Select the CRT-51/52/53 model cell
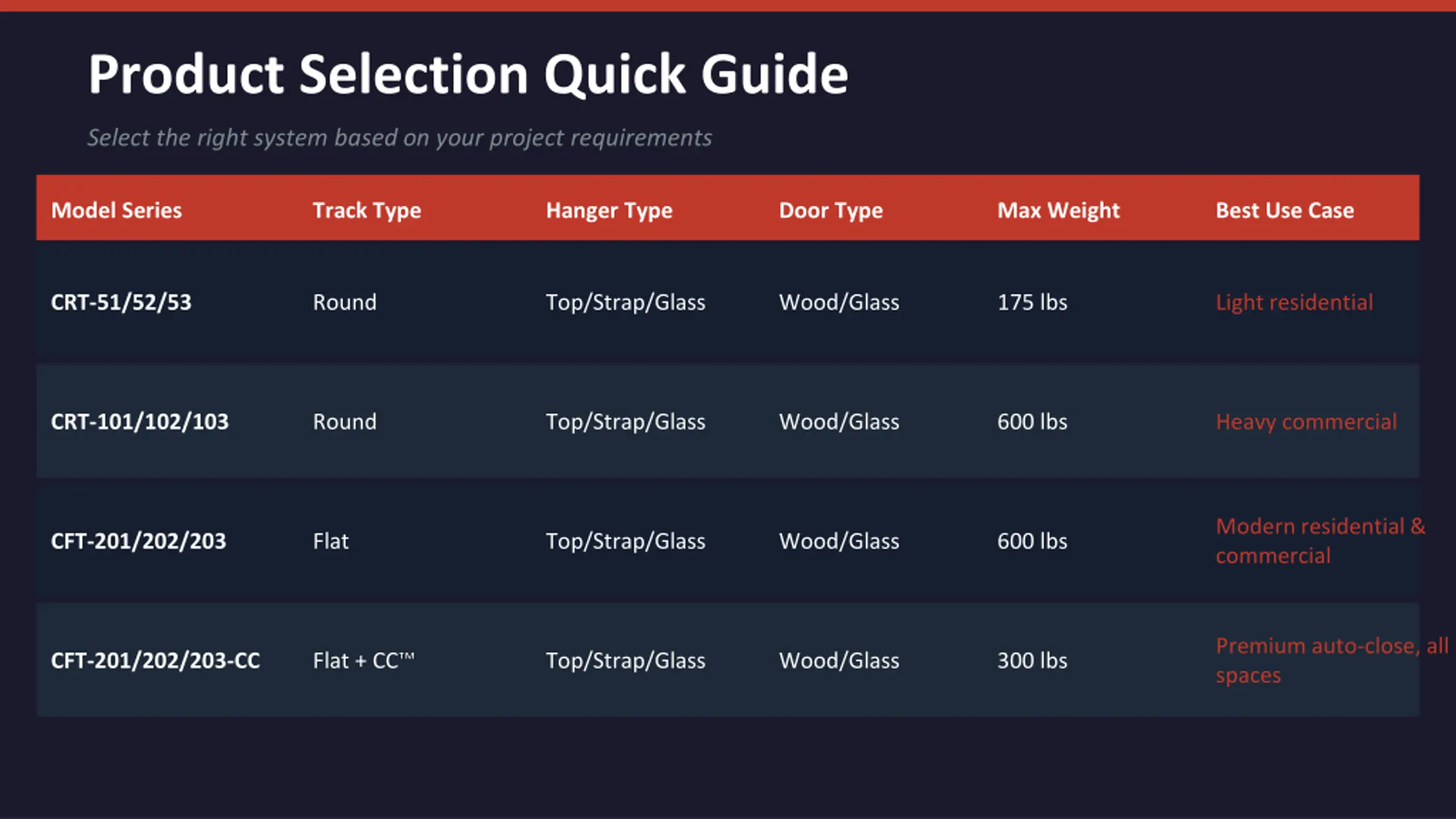The image size is (1456, 819). 121,303
